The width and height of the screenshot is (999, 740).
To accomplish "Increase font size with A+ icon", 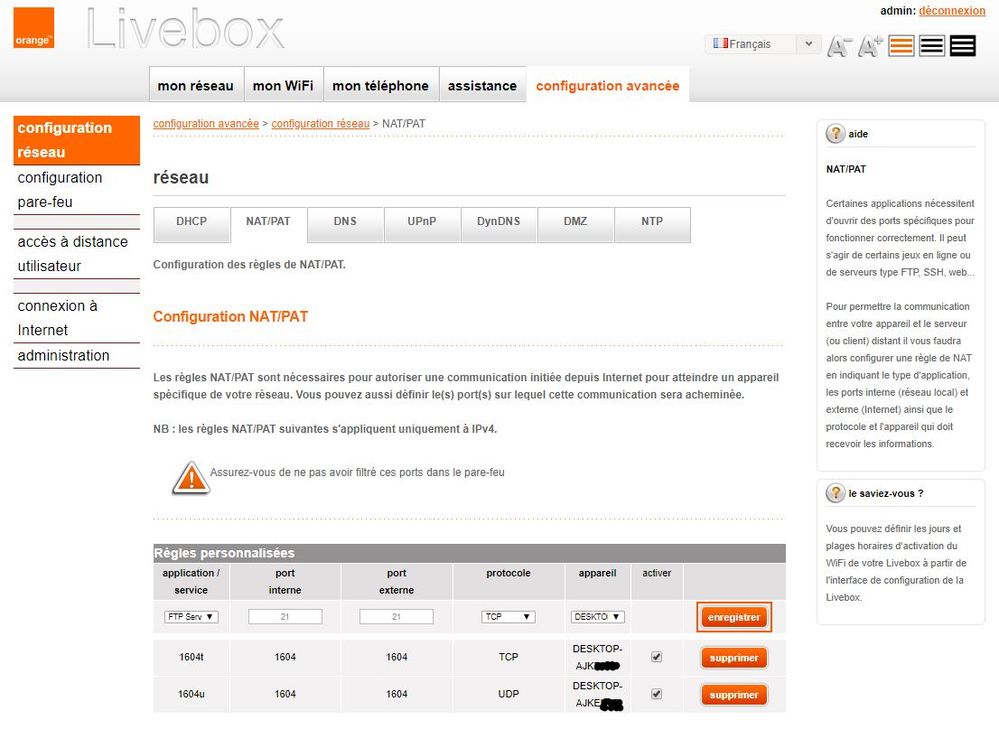I will tap(870, 46).
